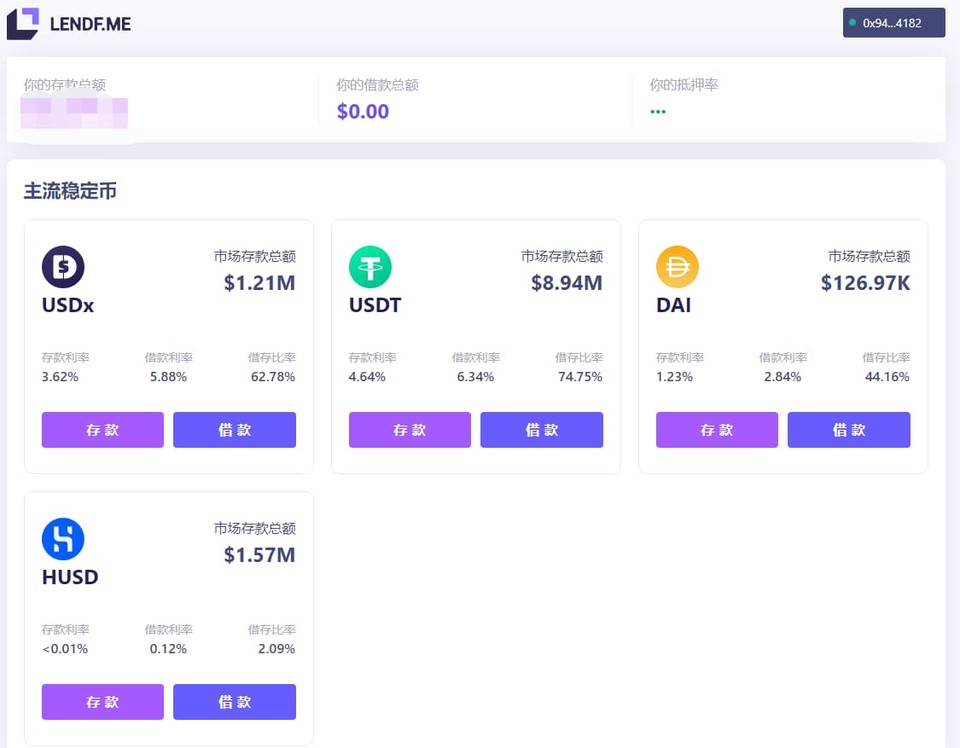This screenshot has width=960, height=748.
Task: Select the HUSD token icon
Action: coord(64,539)
